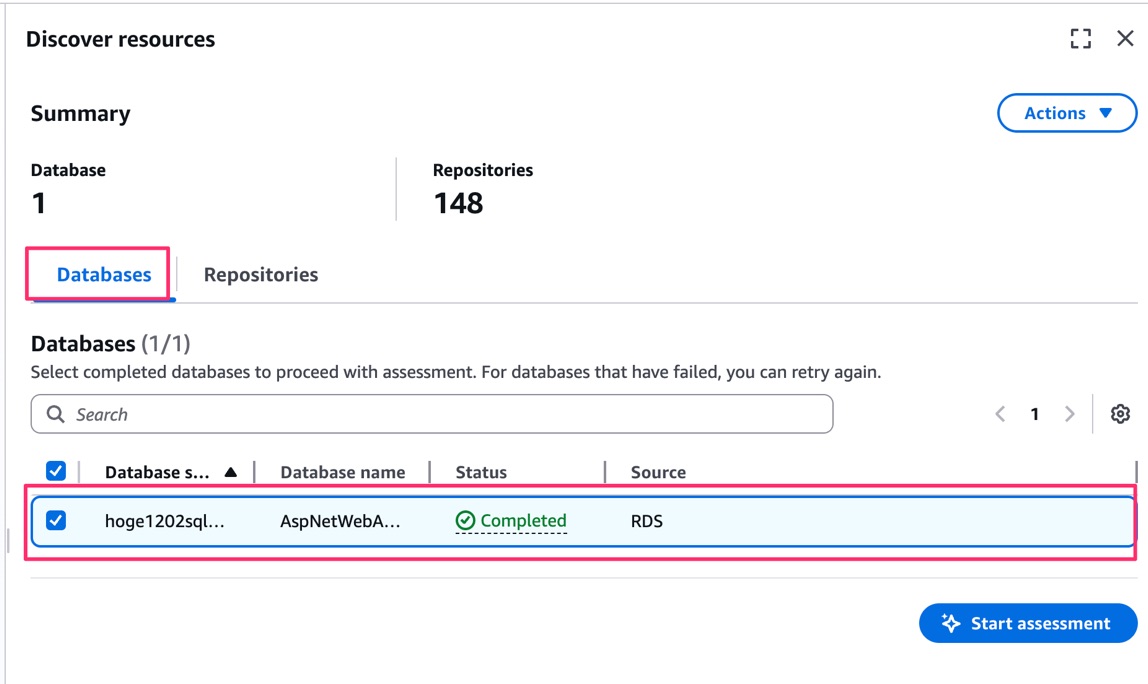1148x684 pixels.
Task: Sort by Database server column arrow
Action: 231,472
